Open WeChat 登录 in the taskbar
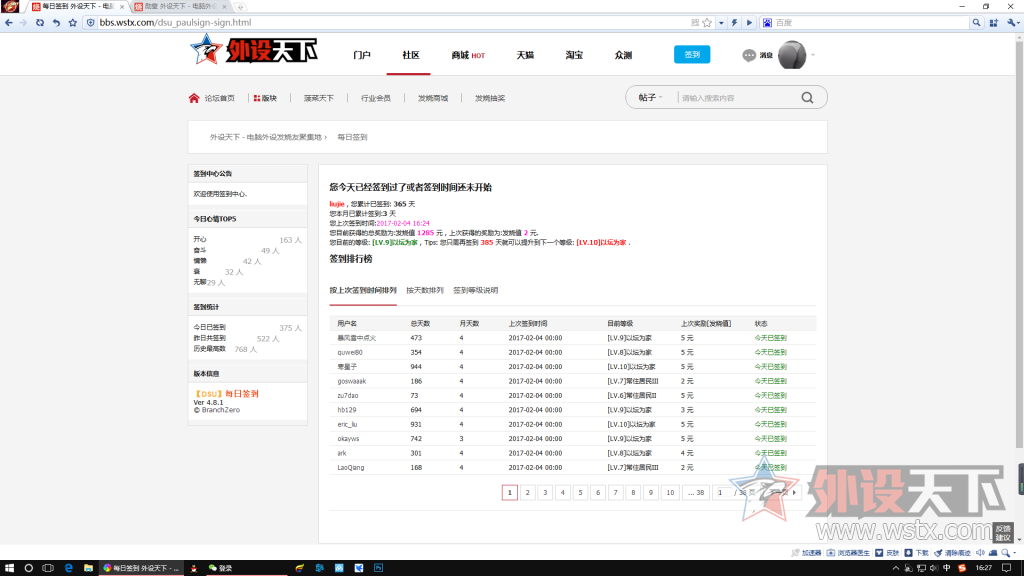The image size is (1024, 576). coord(220,568)
